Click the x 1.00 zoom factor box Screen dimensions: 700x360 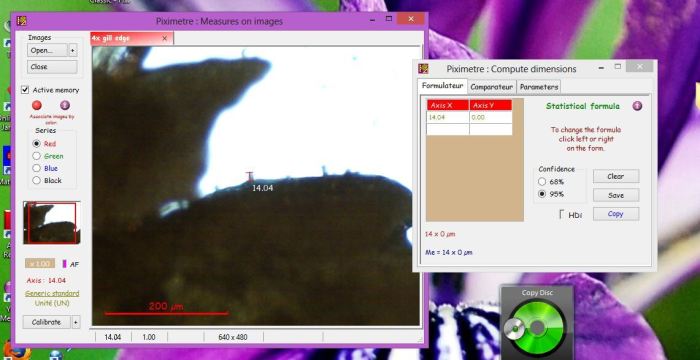point(40,264)
